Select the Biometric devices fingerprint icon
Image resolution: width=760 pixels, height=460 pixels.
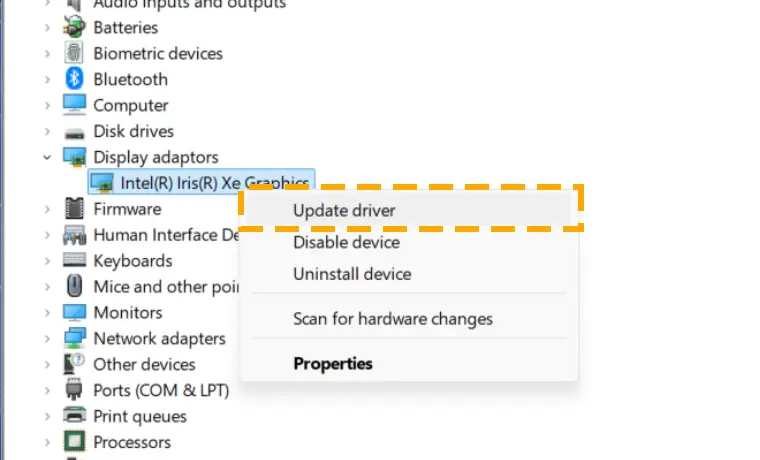click(74, 53)
